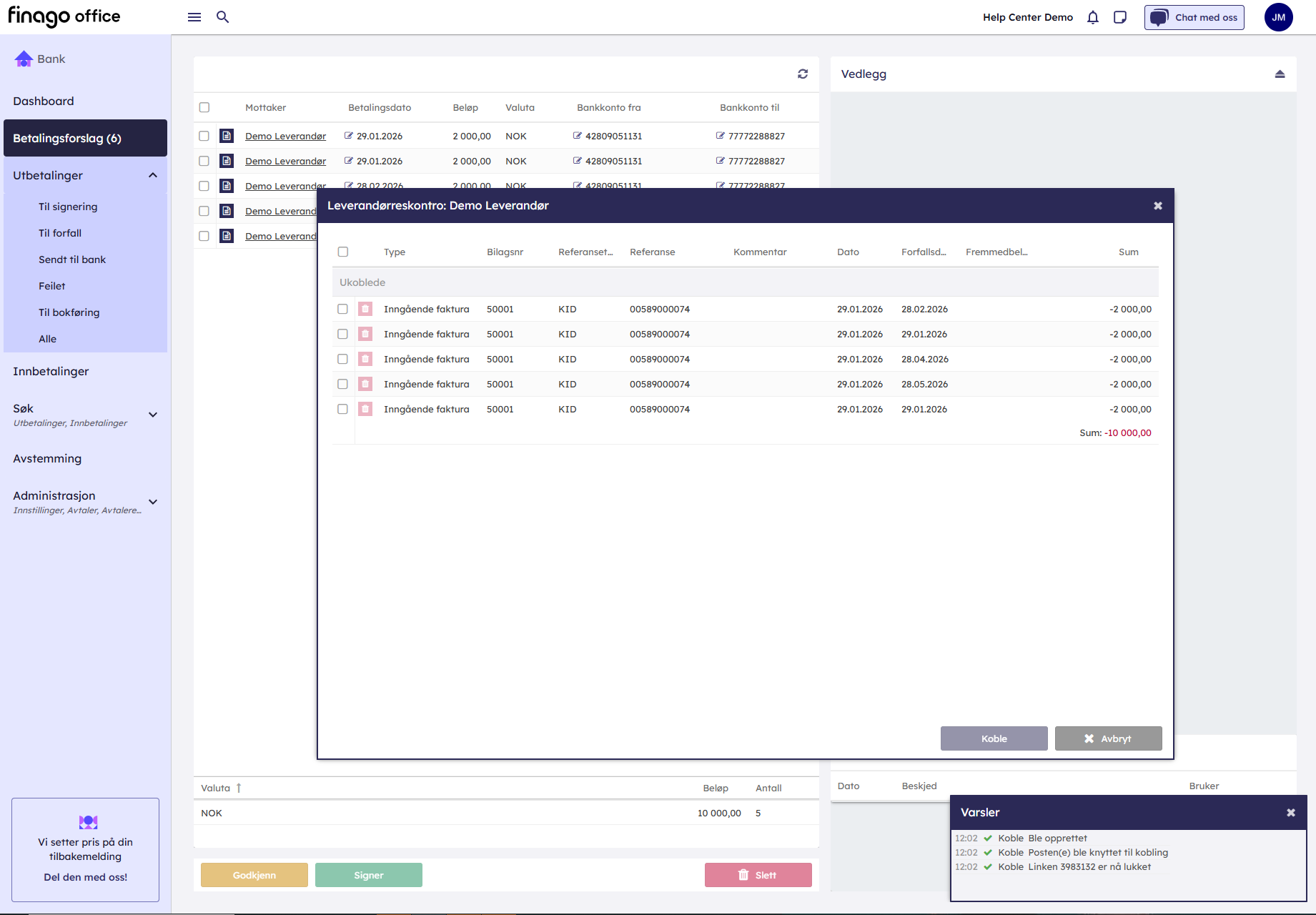
Task: Go to Avstemming in sidebar
Action: click(47, 459)
